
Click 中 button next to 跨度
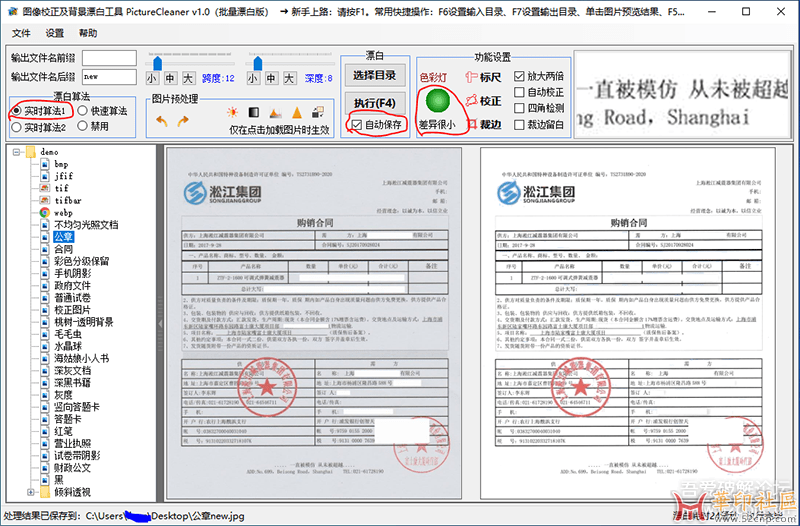point(170,78)
